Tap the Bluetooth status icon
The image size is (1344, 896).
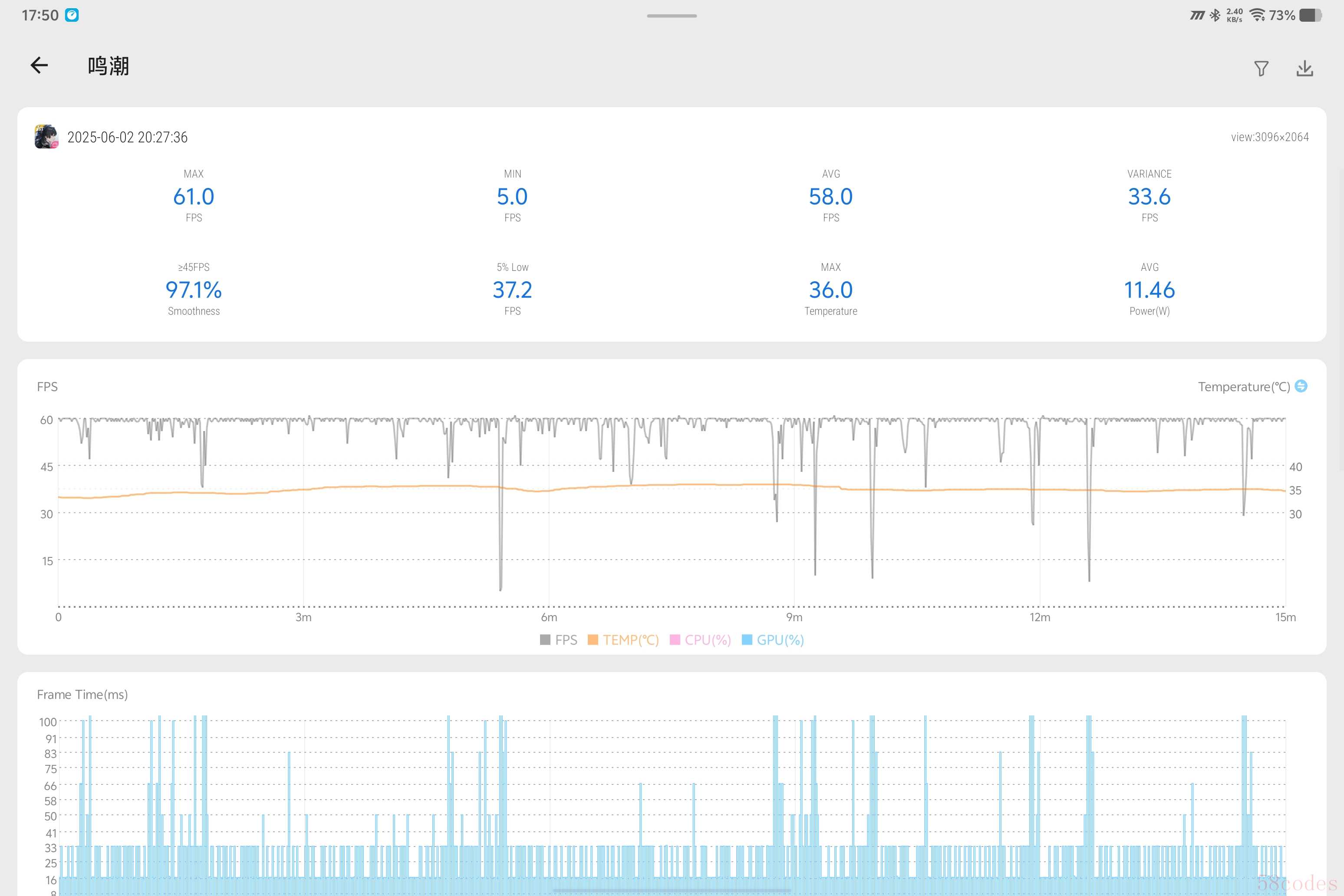point(1215,16)
